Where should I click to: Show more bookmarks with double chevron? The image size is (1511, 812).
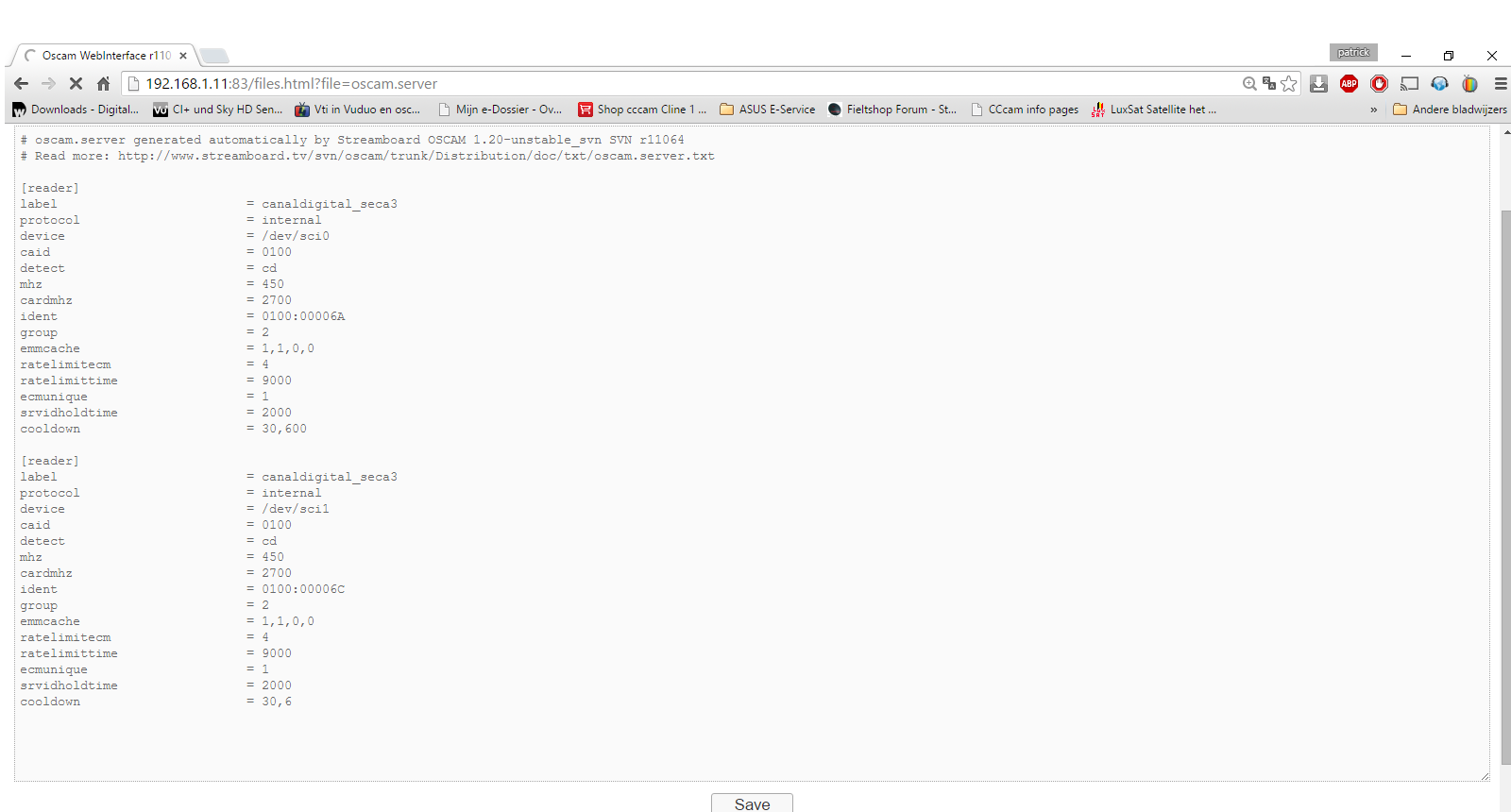[x=1373, y=110]
